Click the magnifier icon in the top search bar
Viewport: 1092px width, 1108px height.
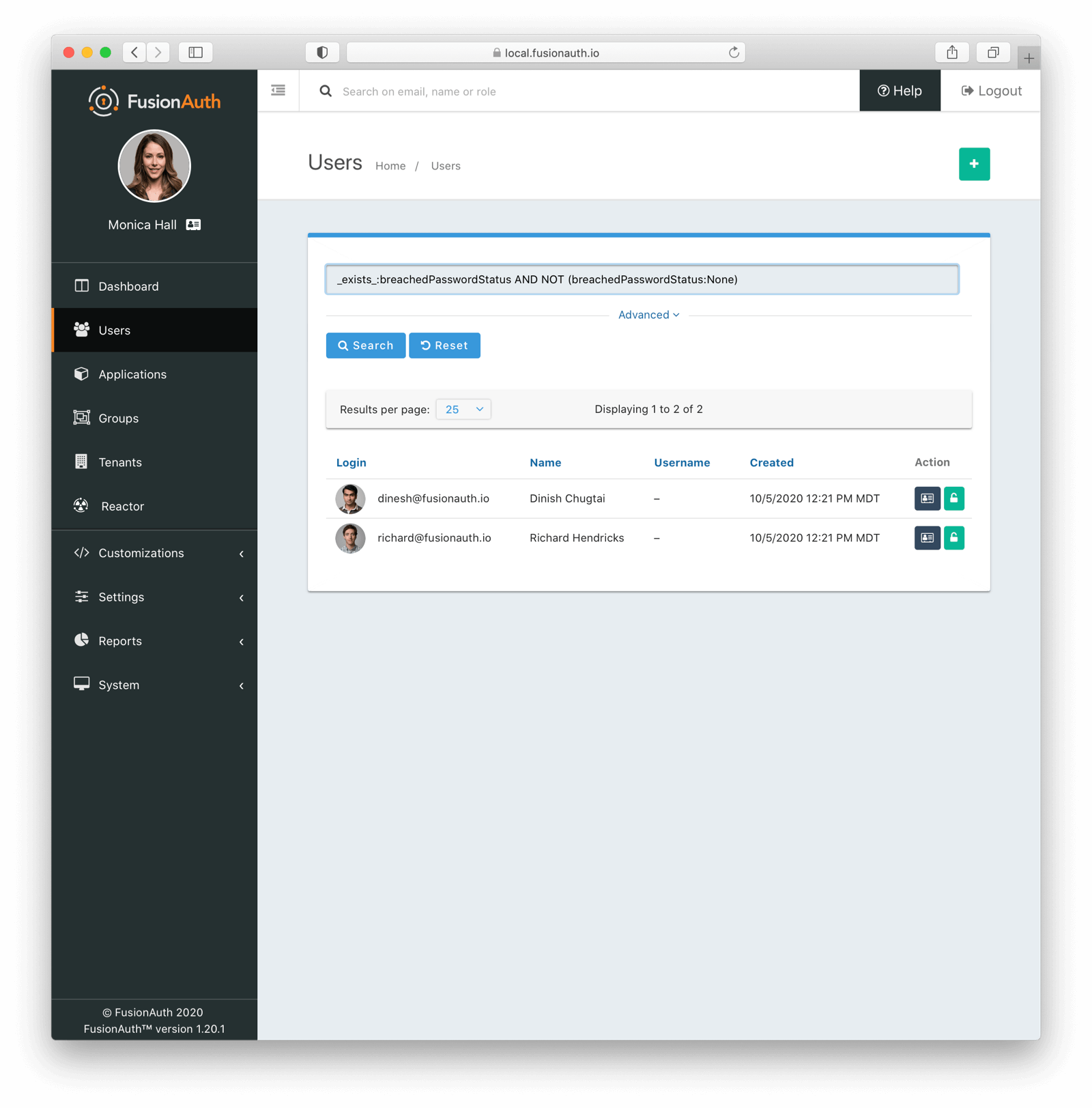326,91
